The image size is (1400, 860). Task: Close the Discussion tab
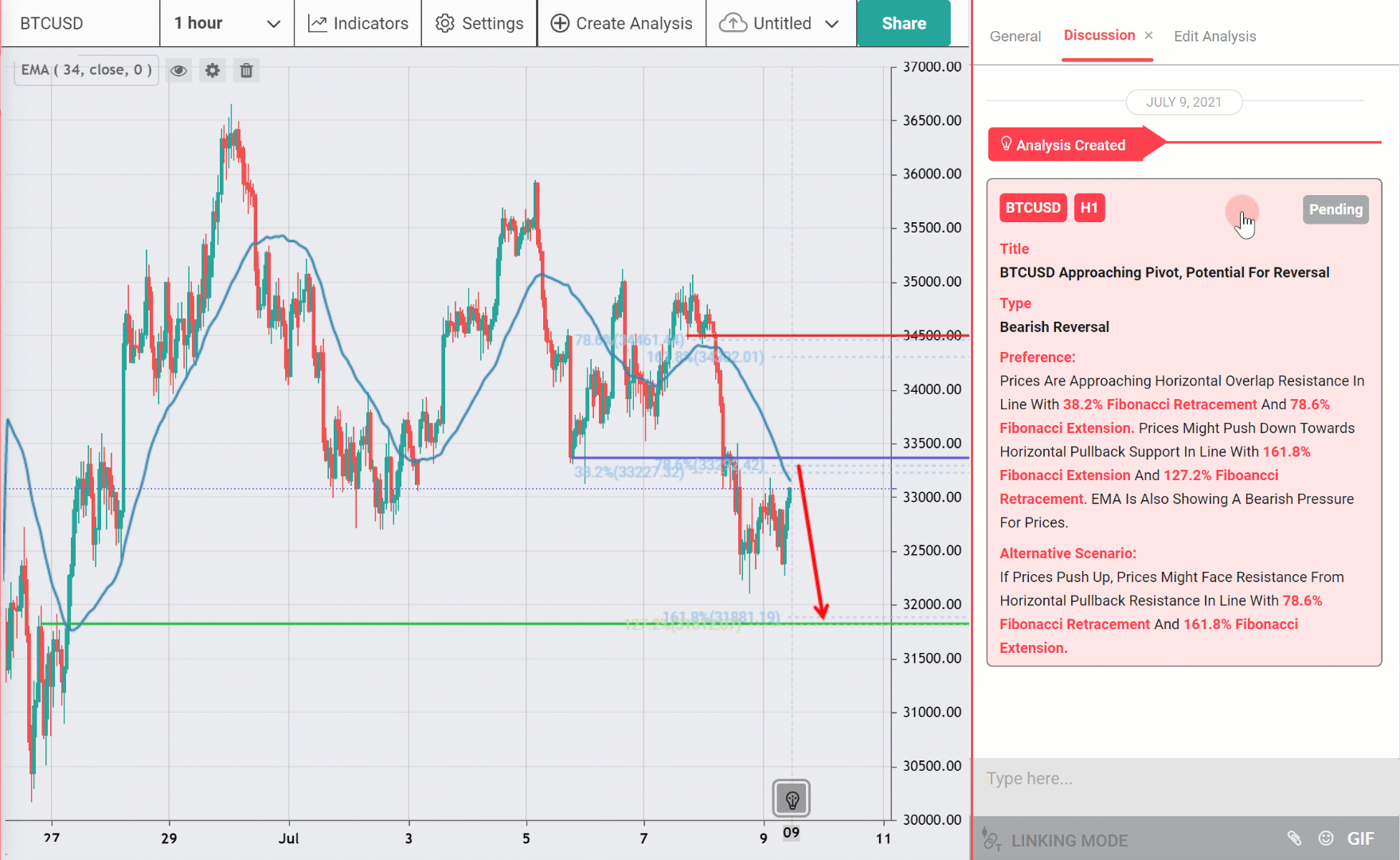1148,35
